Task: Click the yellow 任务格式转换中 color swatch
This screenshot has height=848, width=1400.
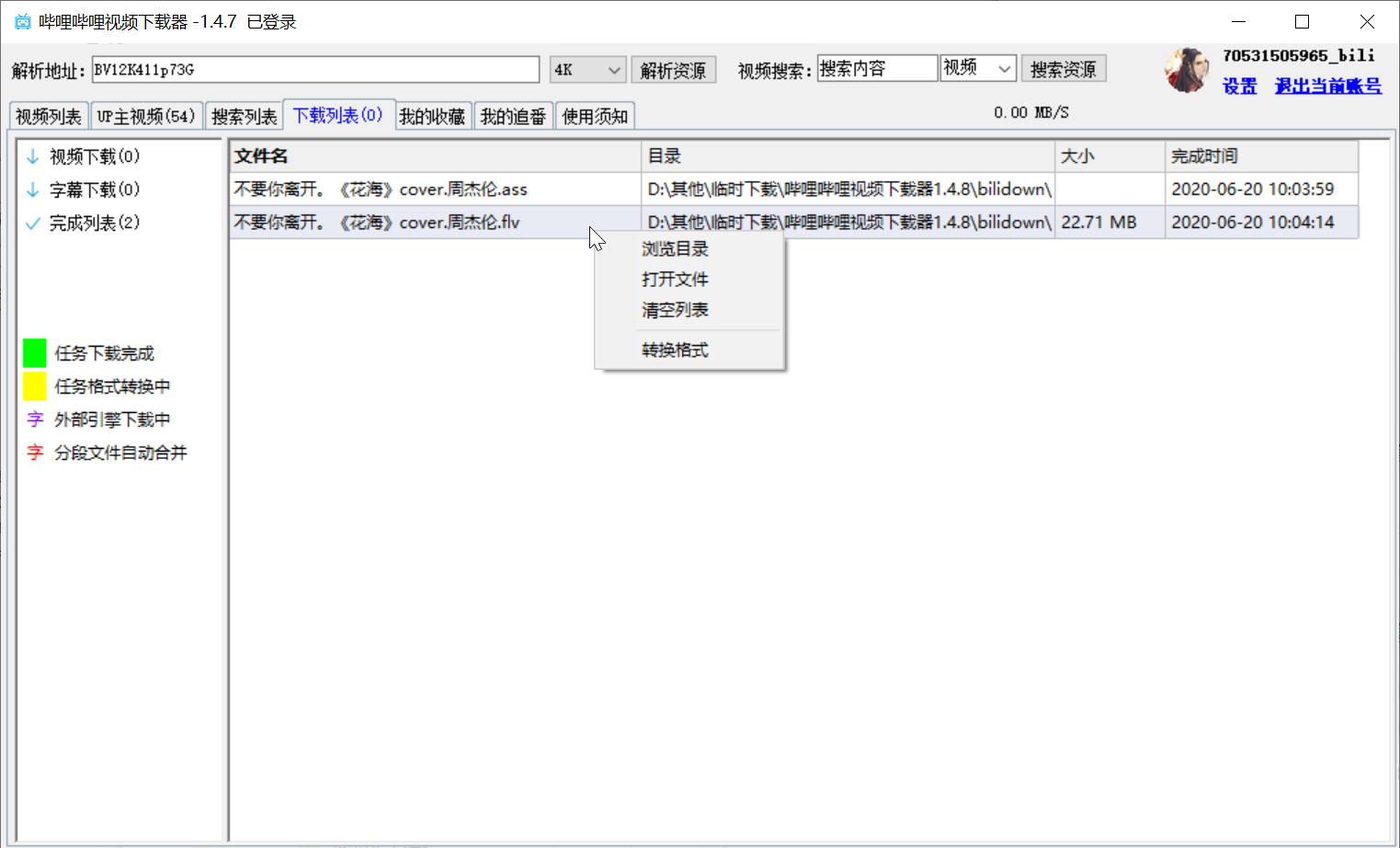Action: coord(35,386)
